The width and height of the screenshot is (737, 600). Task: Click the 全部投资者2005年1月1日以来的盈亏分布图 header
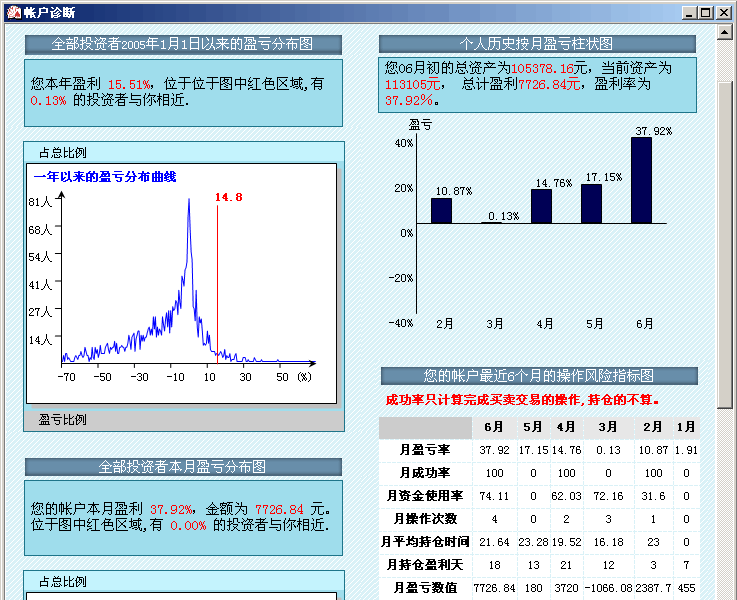tap(183, 44)
